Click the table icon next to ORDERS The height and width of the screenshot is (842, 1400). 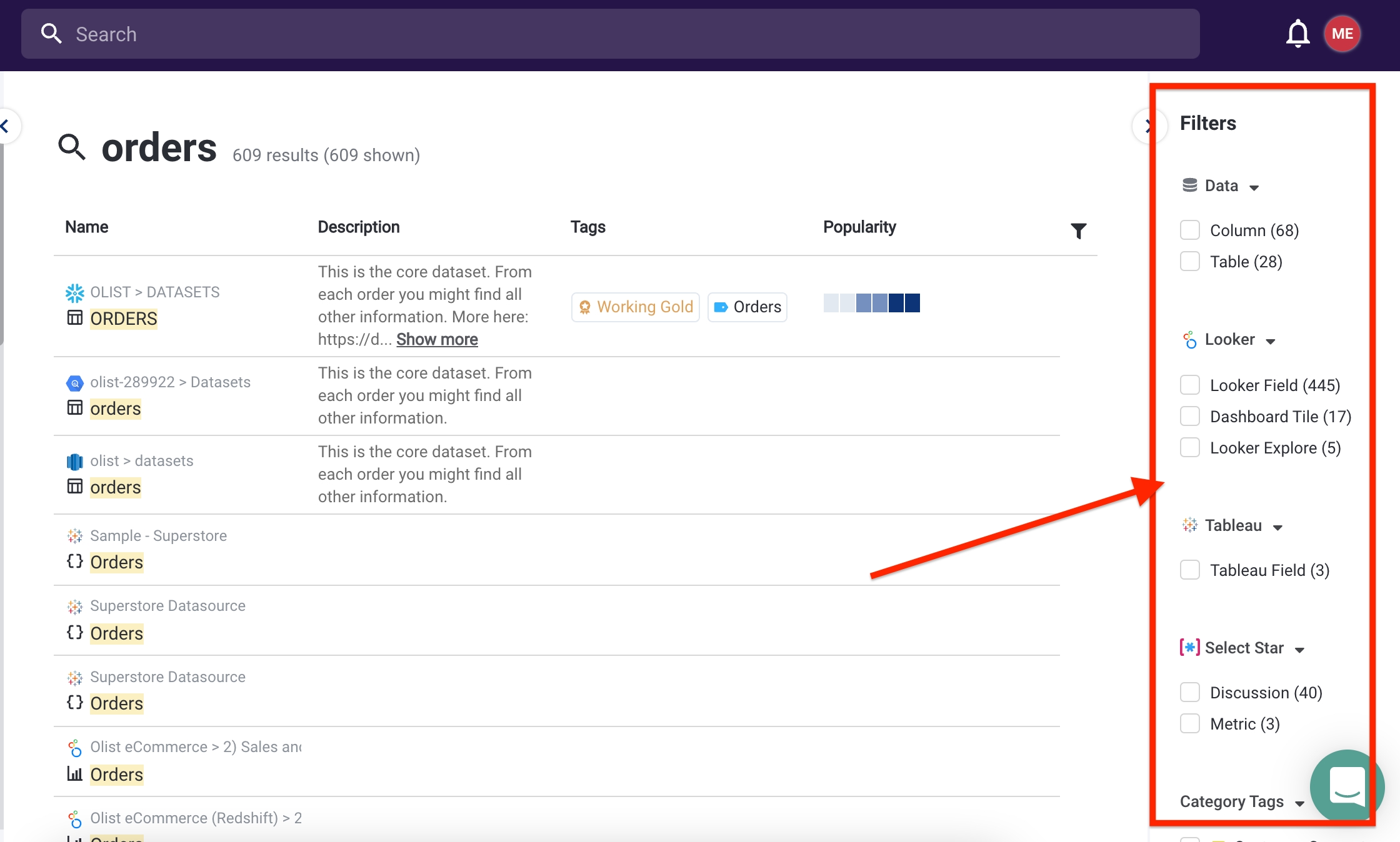click(74, 318)
